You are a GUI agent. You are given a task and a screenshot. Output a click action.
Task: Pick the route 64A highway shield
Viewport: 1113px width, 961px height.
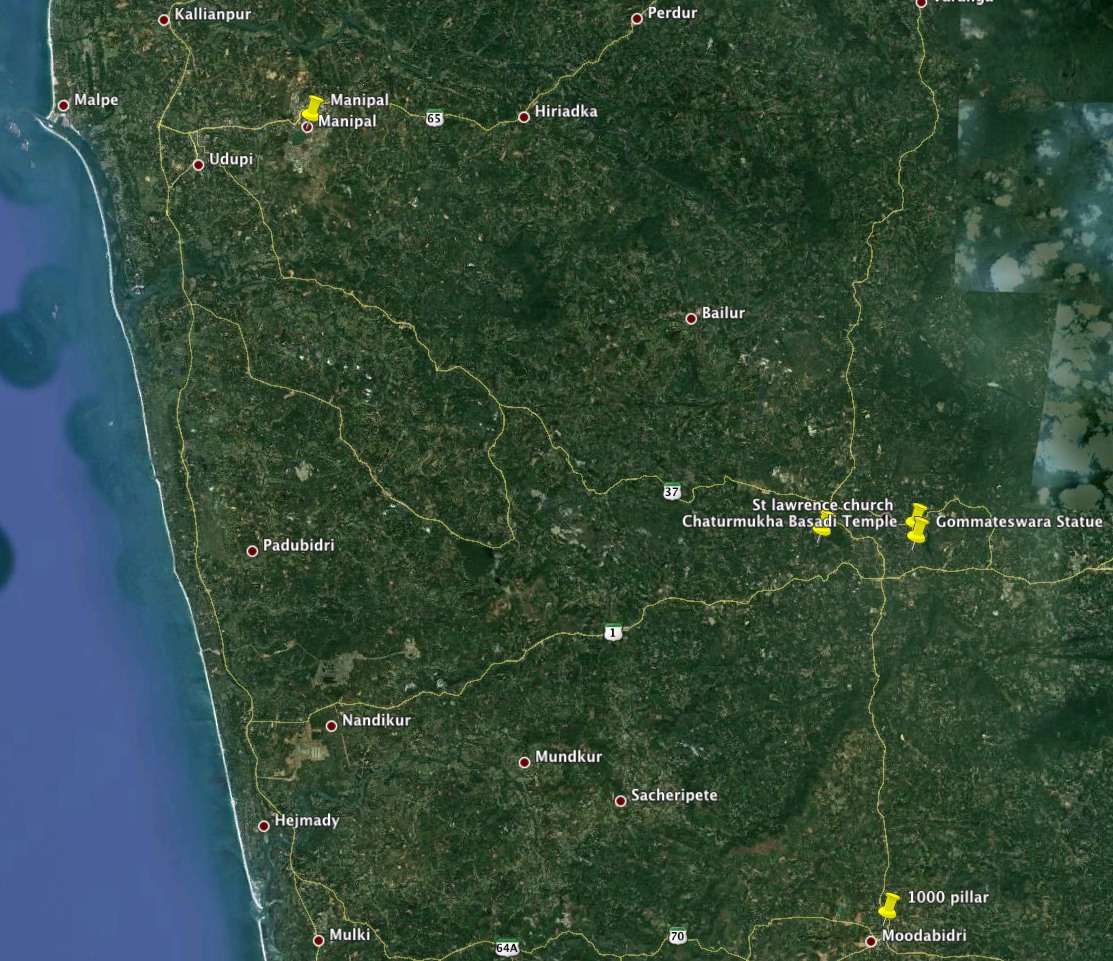coord(507,947)
